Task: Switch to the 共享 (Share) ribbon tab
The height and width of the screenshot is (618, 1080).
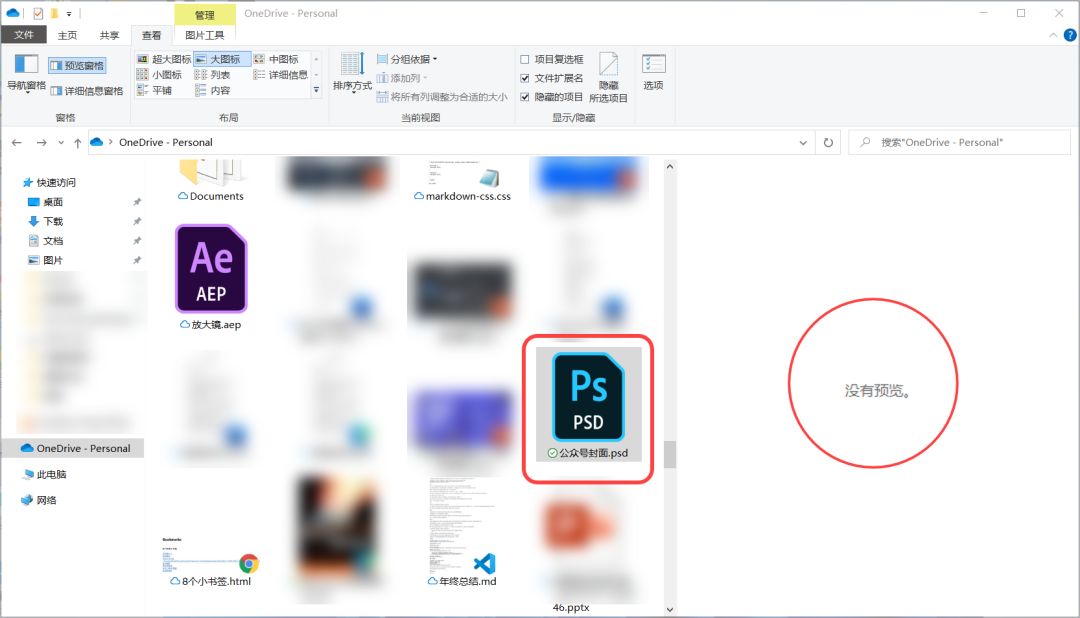Action: click(x=110, y=35)
